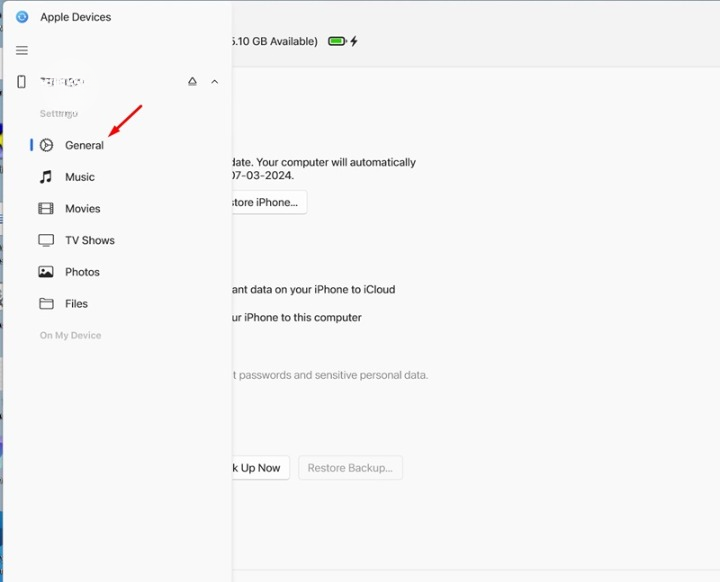Click the TV Shows monitor icon
The image size is (720, 582).
46,240
